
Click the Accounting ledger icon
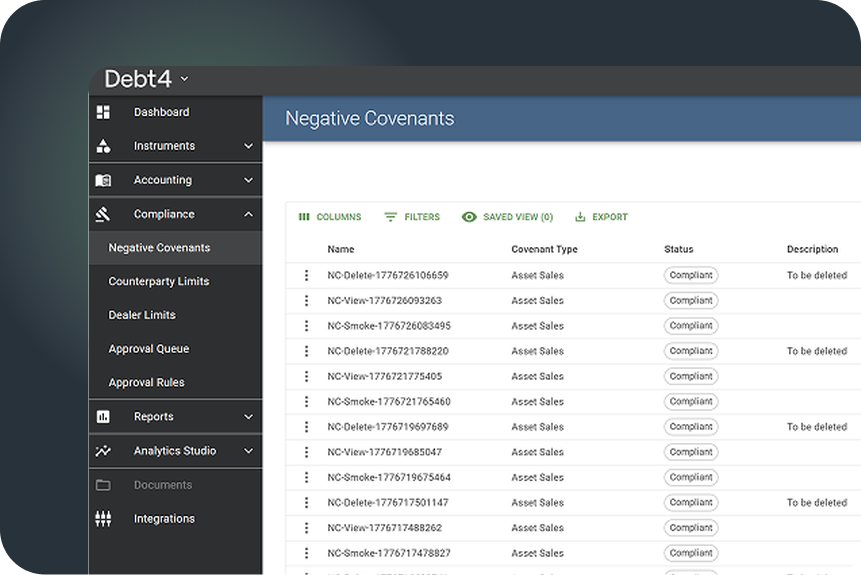tap(103, 180)
